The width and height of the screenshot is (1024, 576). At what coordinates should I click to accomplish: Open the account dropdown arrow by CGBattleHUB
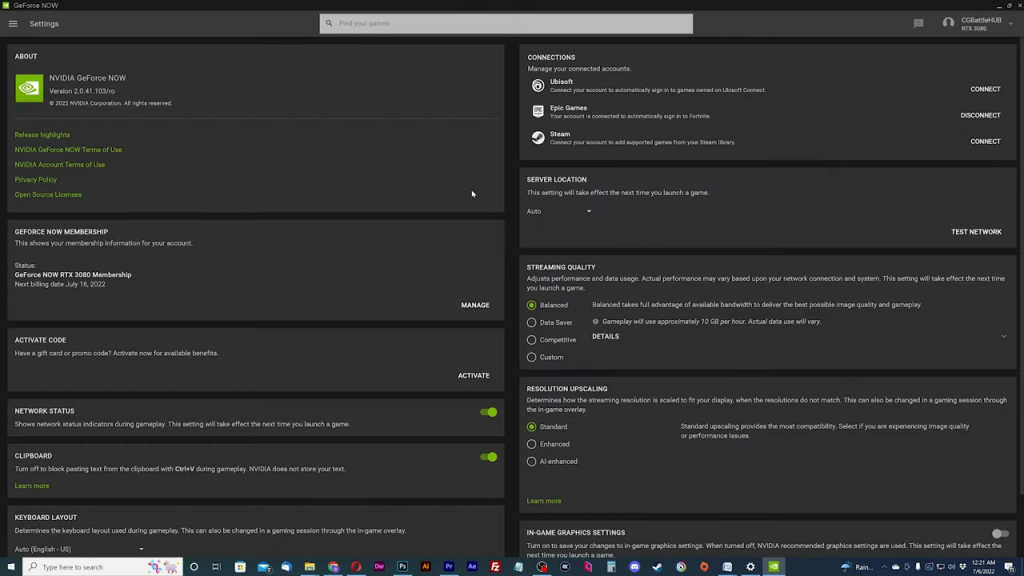tap(1011, 24)
